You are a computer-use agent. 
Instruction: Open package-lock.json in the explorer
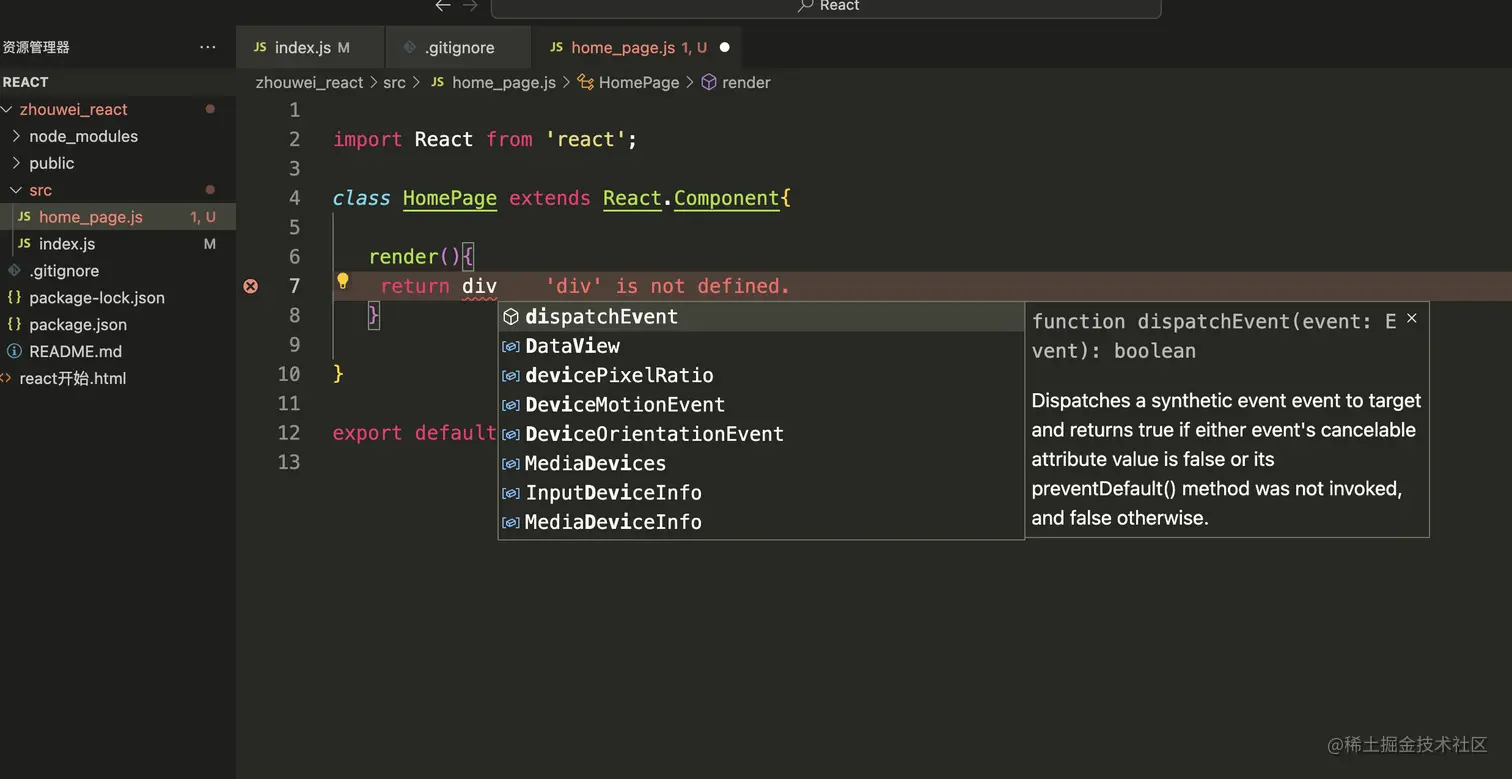click(118, 298)
